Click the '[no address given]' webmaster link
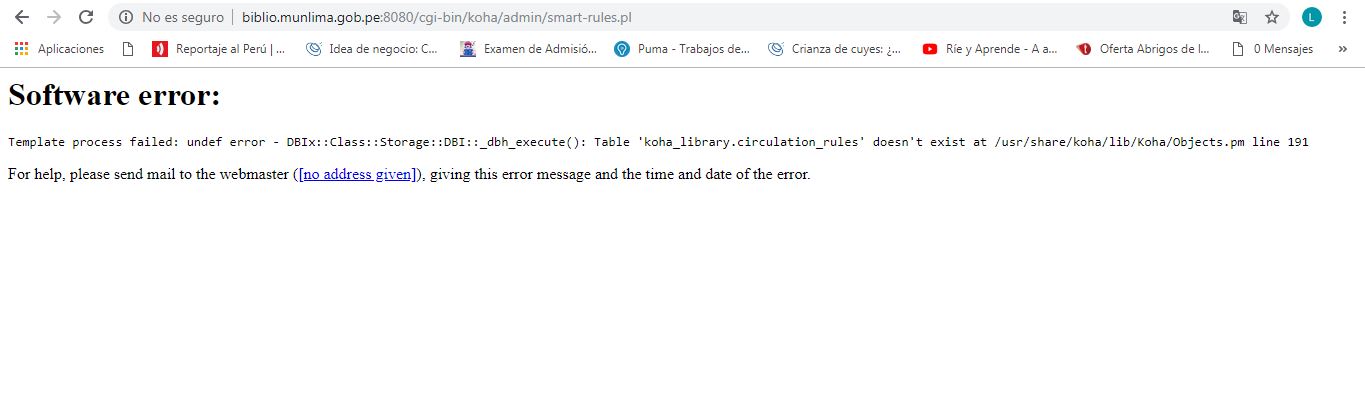The height and width of the screenshot is (415, 1365). (357, 175)
